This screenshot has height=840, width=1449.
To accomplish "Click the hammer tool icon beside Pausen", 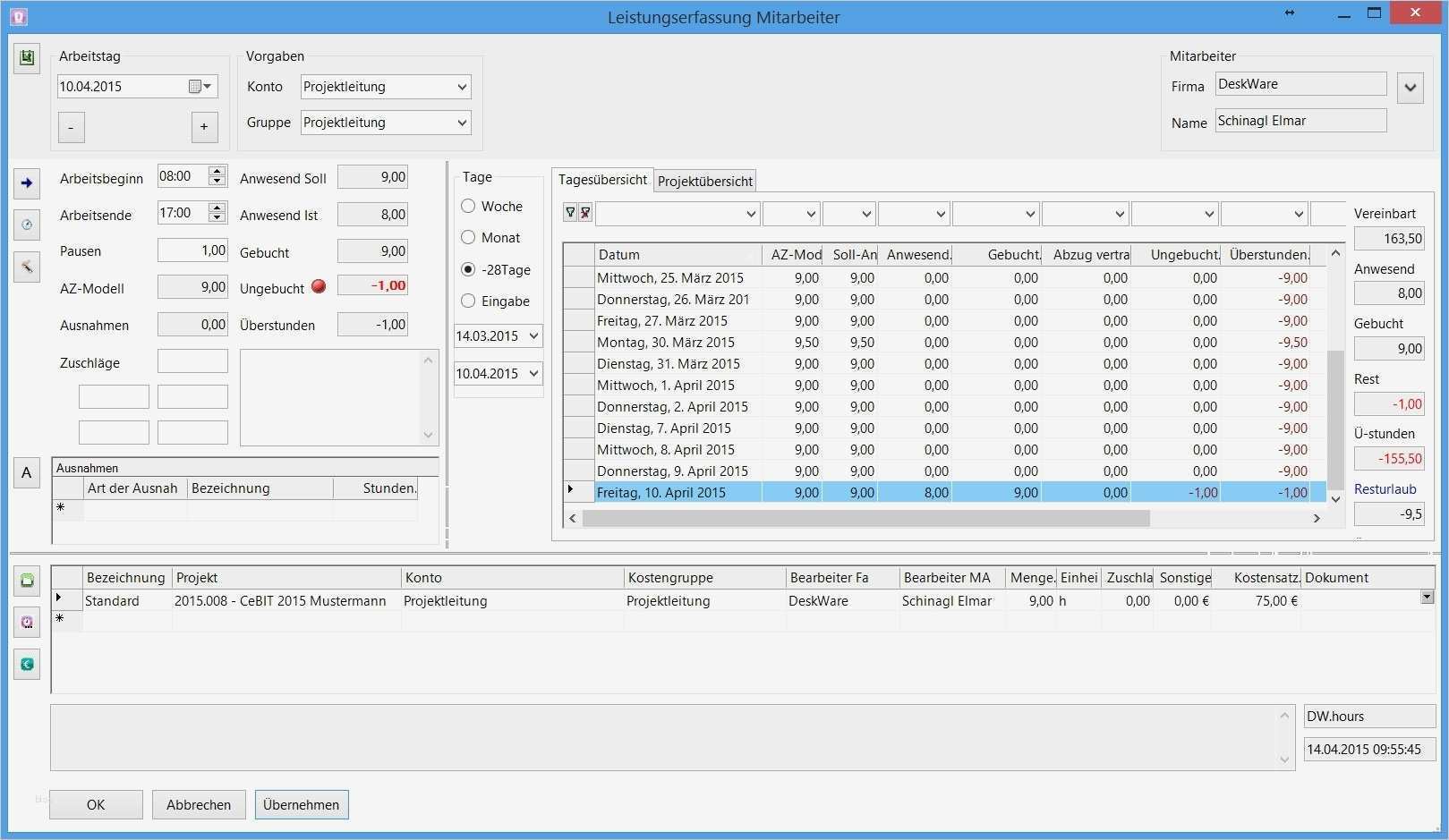I will [x=27, y=266].
